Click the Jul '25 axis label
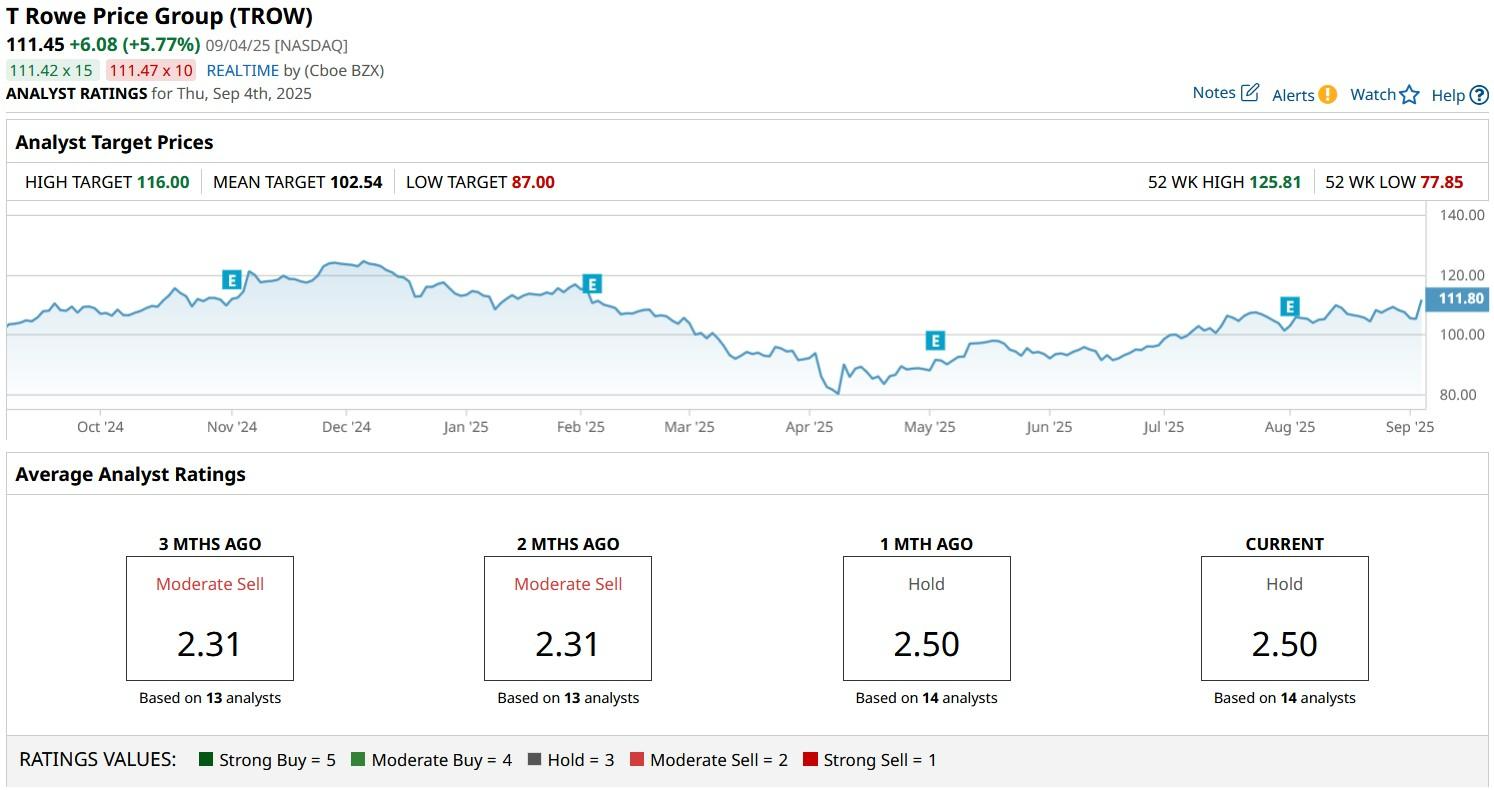The height and width of the screenshot is (790, 1494). [x=1163, y=427]
